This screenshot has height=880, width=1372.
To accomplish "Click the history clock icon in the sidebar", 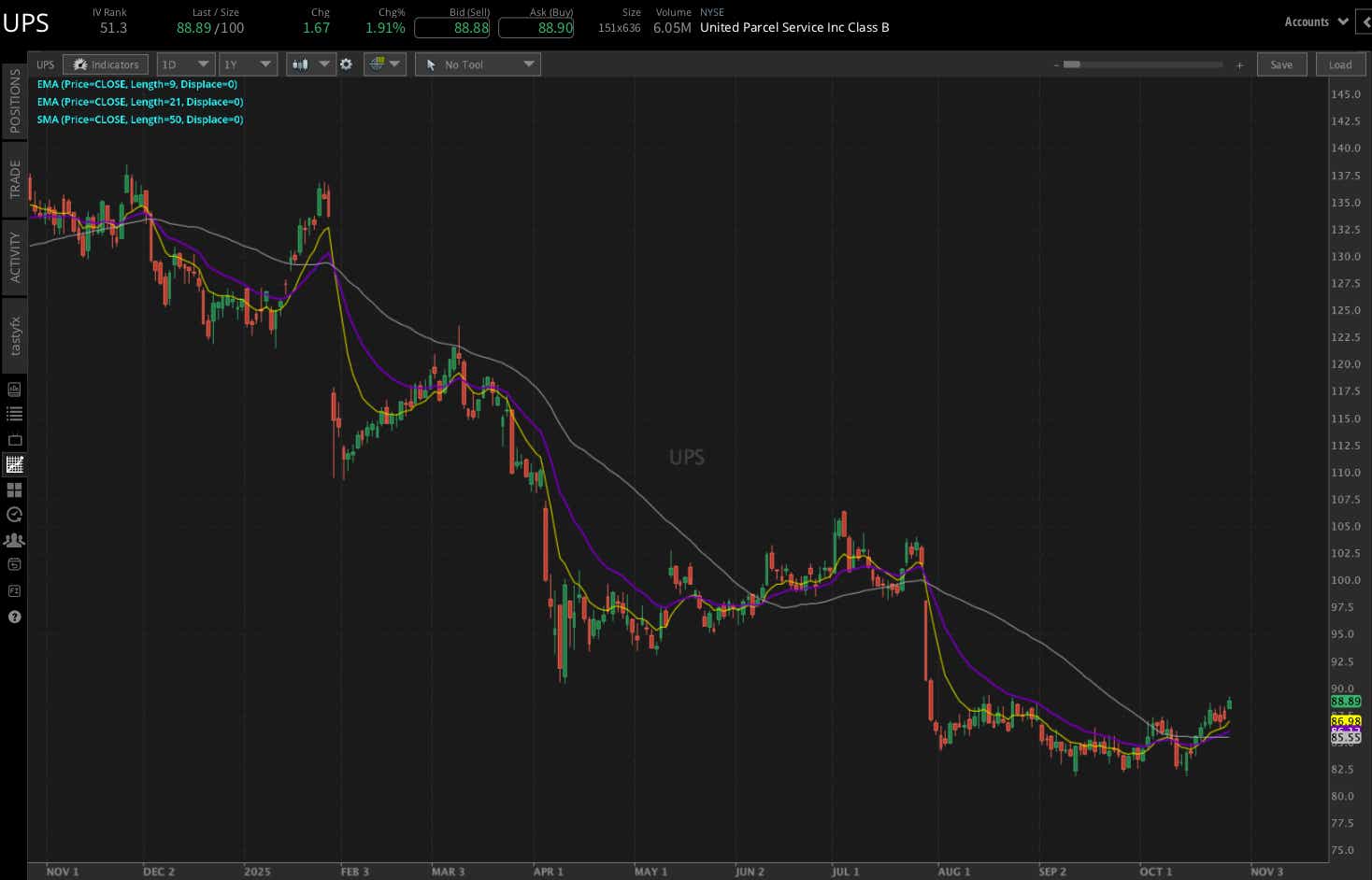I will pos(14,515).
